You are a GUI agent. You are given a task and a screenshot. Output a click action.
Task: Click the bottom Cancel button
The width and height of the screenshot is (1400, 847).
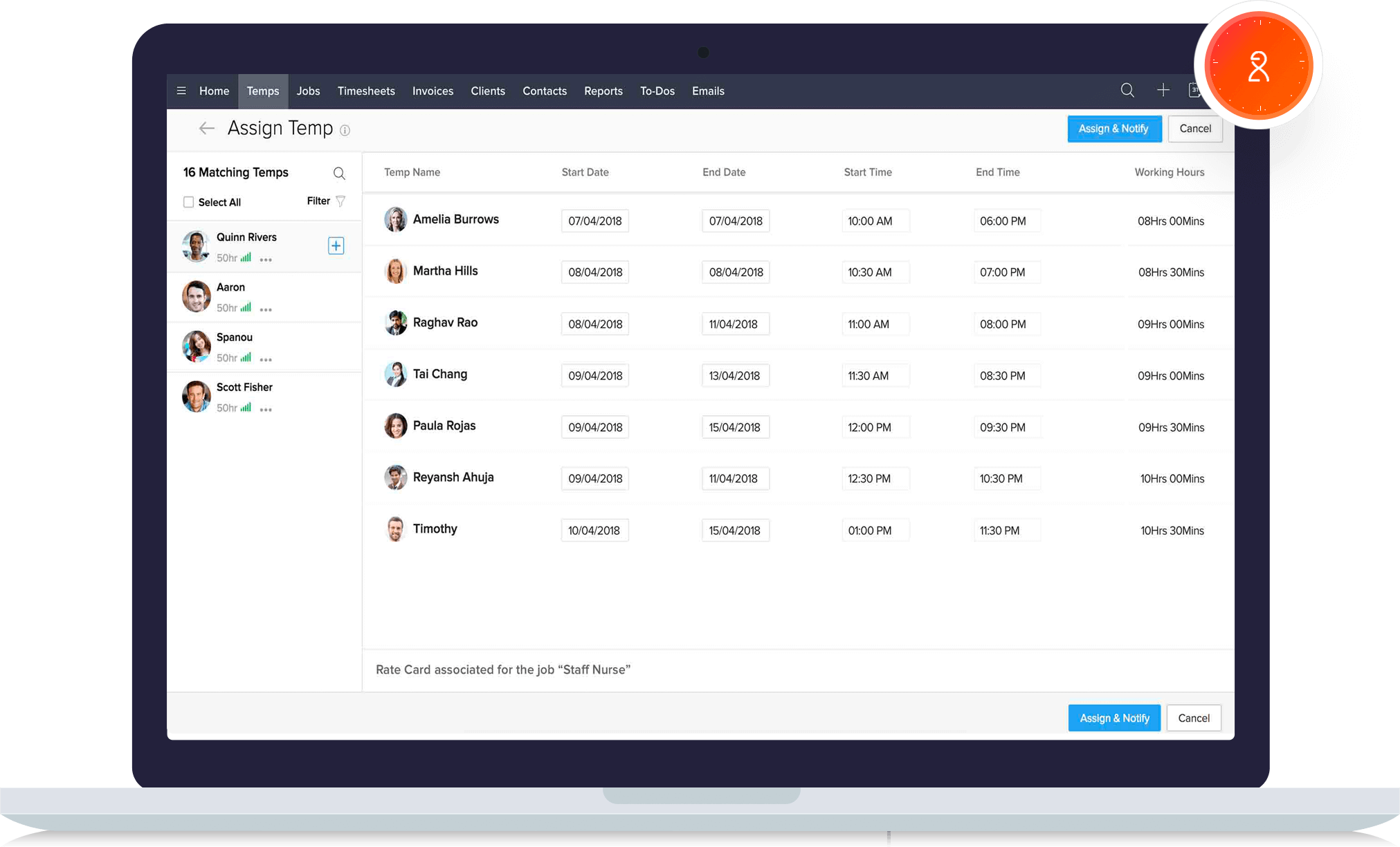point(1193,718)
